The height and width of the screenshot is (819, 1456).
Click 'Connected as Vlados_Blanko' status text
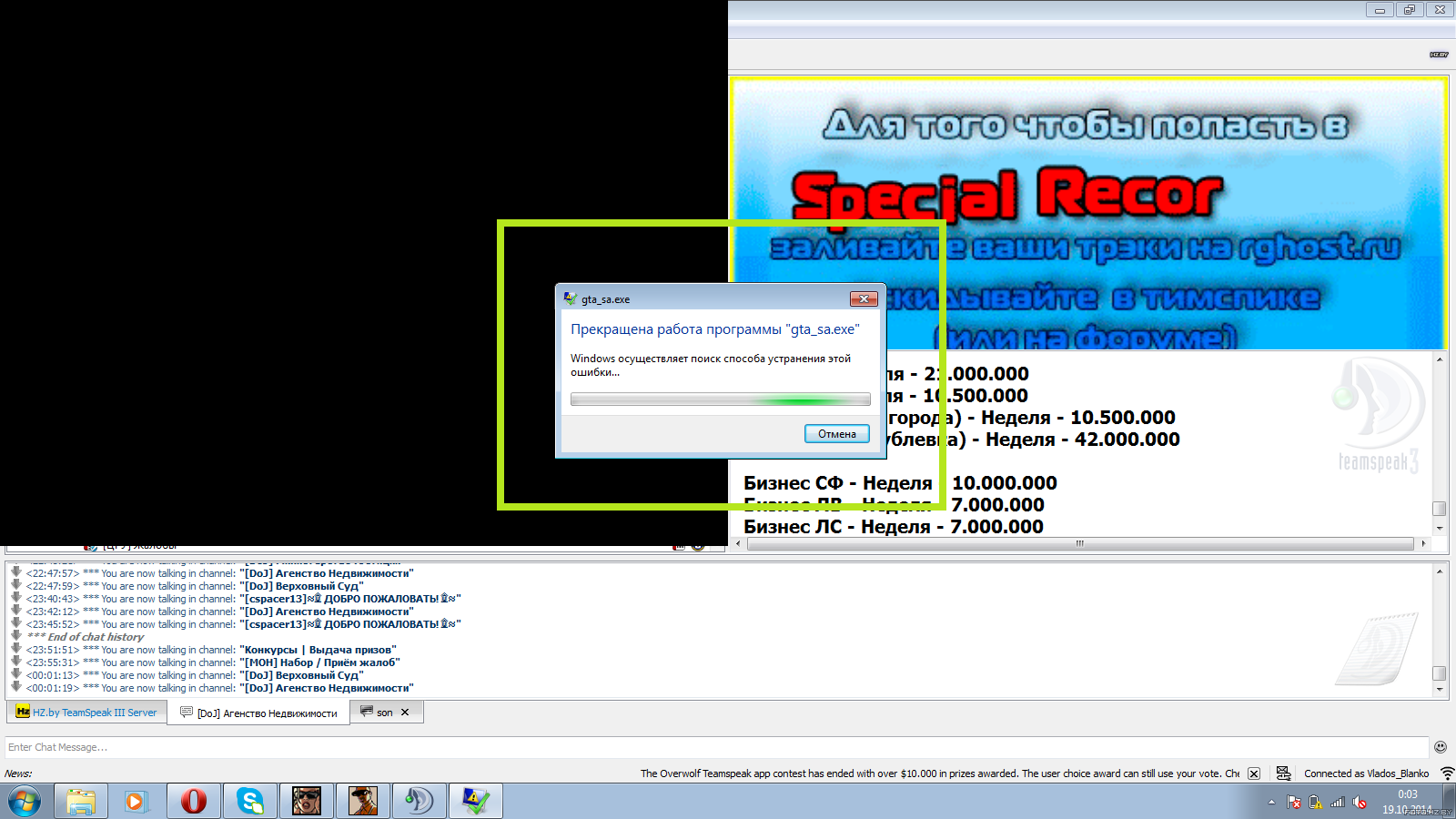click(x=1366, y=773)
